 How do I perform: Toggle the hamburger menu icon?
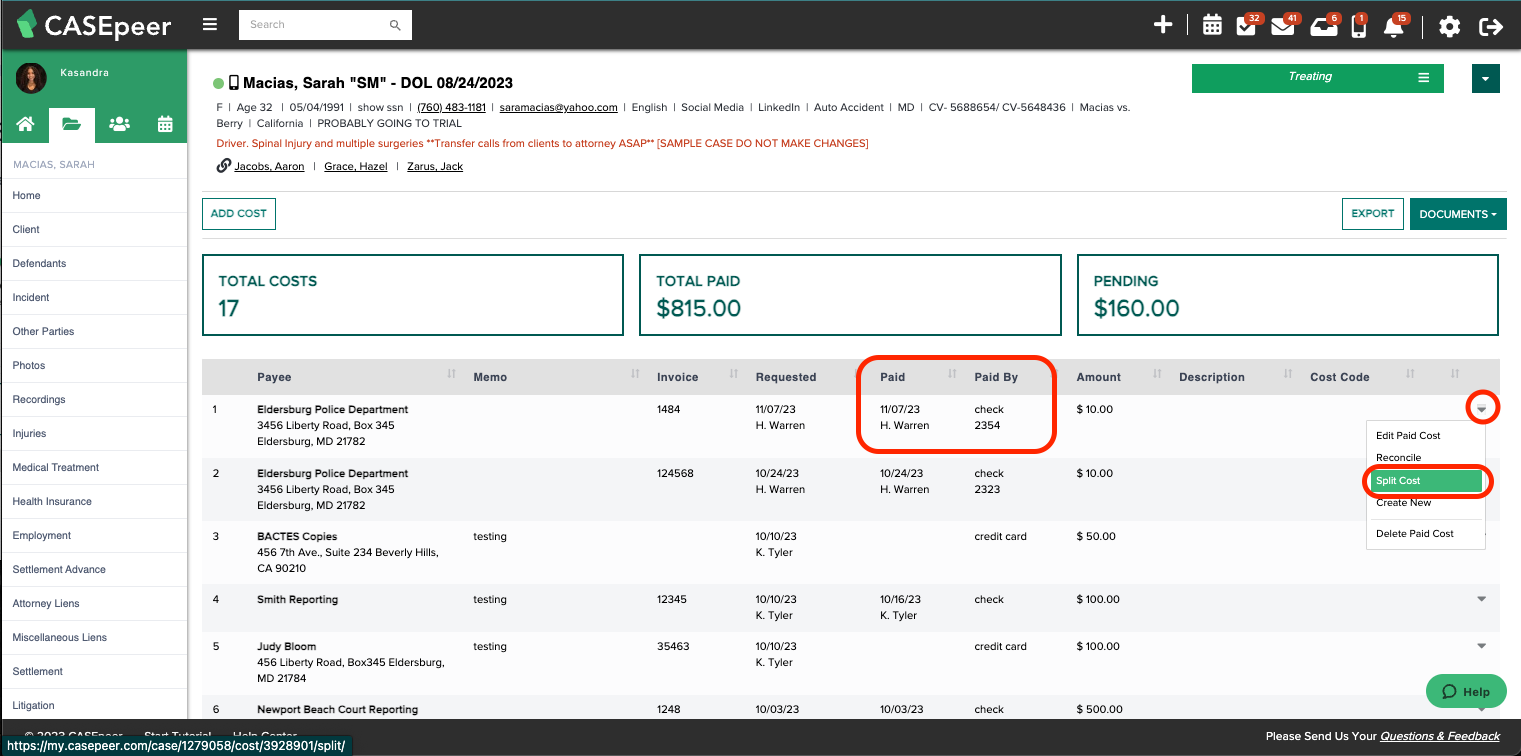(209, 25)
